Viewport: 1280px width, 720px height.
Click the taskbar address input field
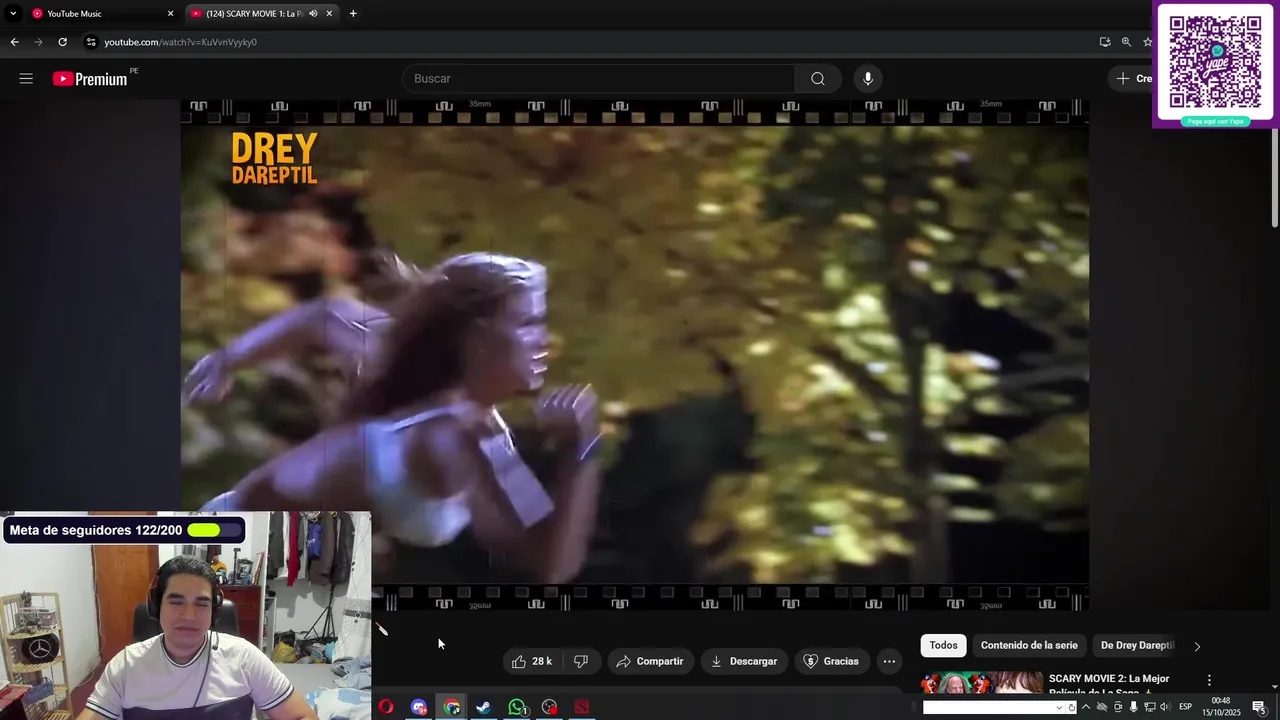(988, 707)
